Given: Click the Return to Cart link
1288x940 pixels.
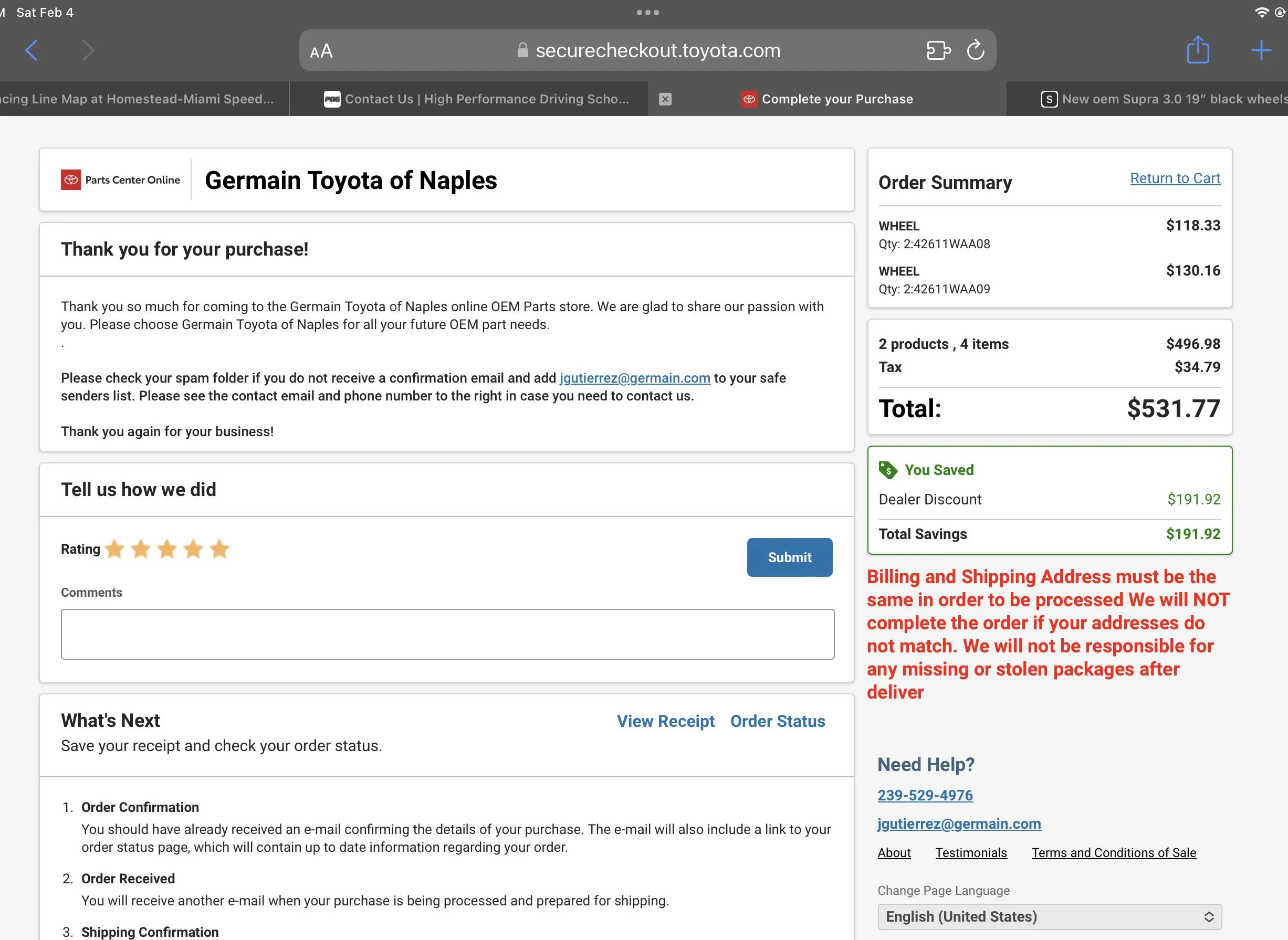Looking at the screenshot, I should click(x=1175, y=178).
